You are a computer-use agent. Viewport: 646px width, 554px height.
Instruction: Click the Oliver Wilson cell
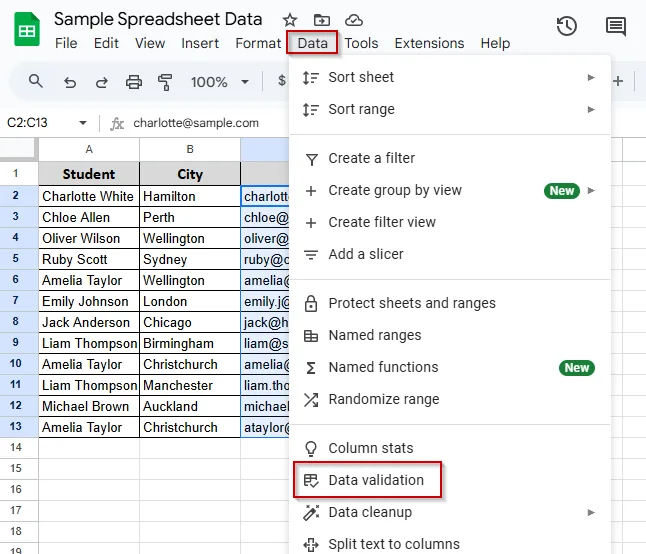[x=89, y=238]
